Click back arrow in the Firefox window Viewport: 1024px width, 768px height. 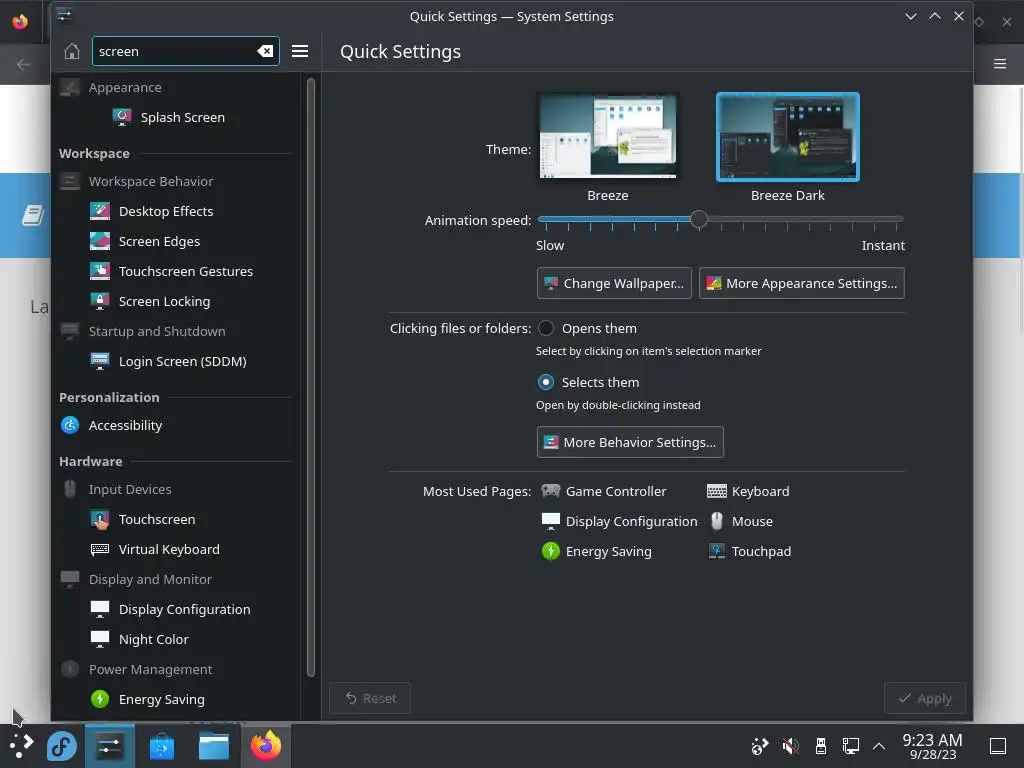tap(24, 64)
